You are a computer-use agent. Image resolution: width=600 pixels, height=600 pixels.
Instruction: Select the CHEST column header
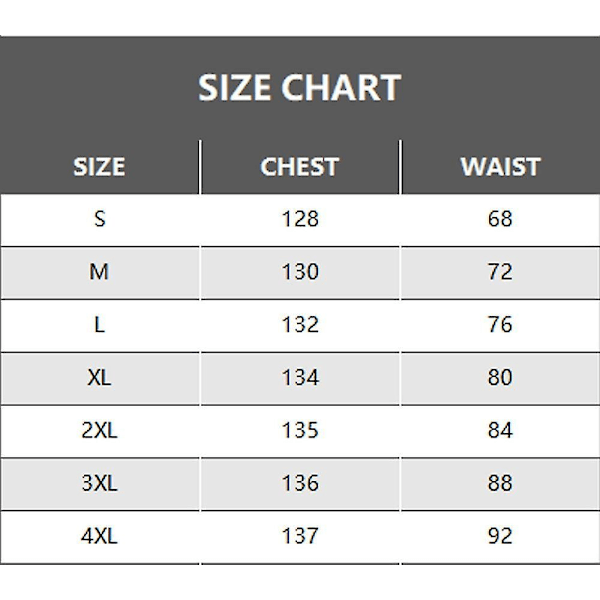tap(300, 167)
